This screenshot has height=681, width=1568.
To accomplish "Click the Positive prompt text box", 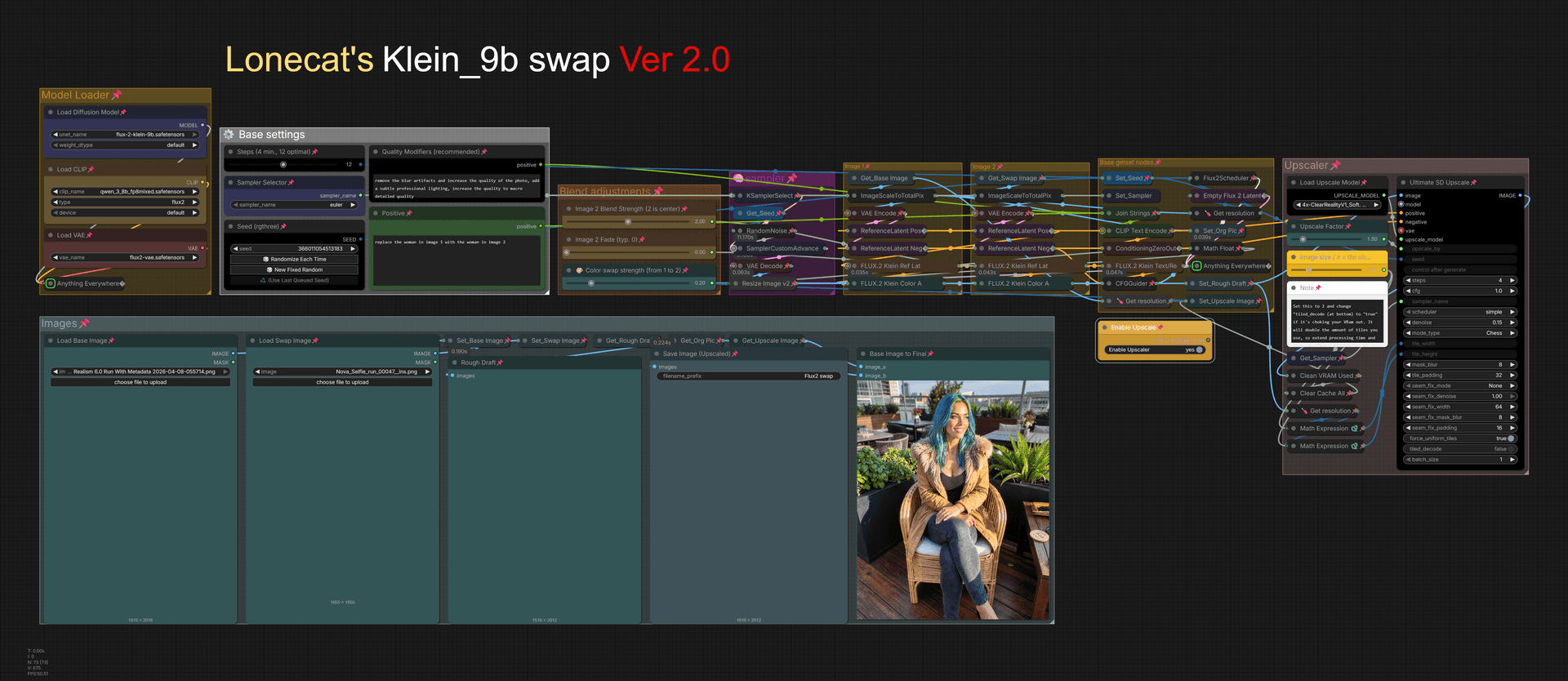I will 457,260.
